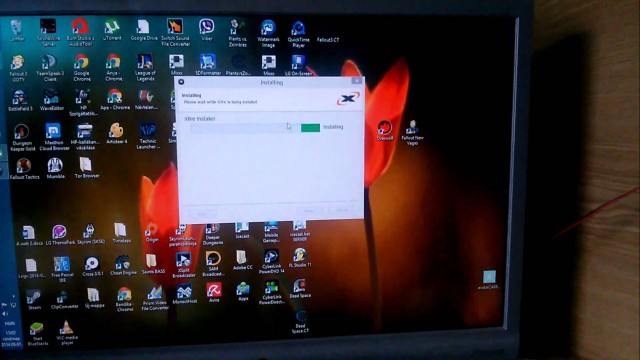
Task: Click the green installing progress bar
Action: tap(310, 128)
